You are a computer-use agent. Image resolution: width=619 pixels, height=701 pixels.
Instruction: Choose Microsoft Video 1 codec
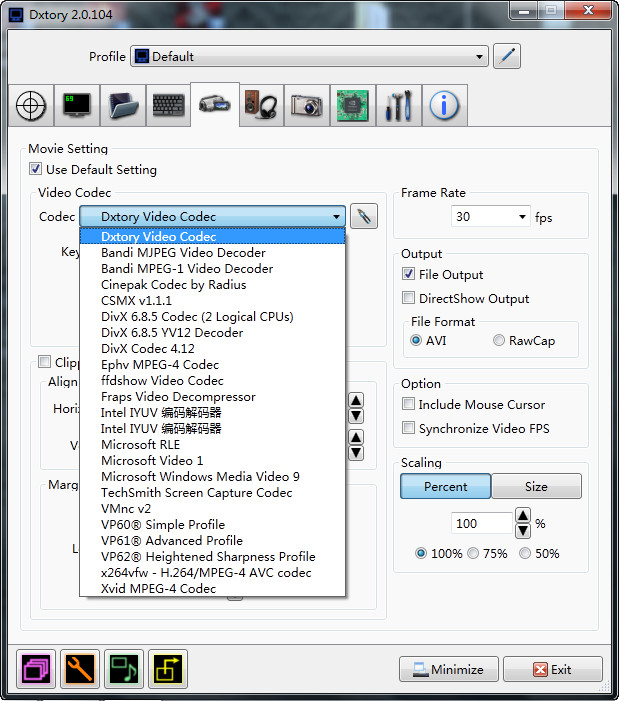tap(212, 460)
